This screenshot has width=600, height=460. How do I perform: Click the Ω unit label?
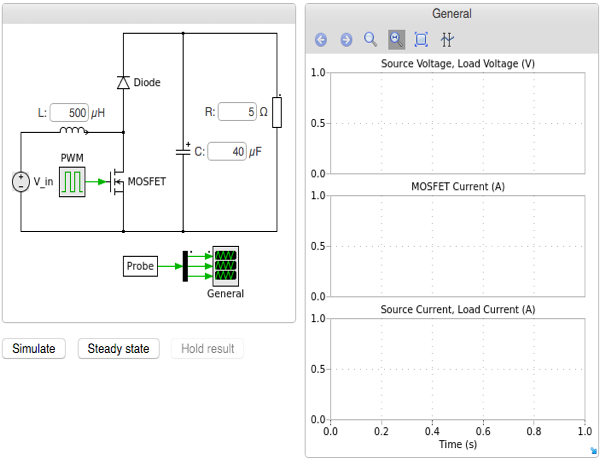coord(263,112)
